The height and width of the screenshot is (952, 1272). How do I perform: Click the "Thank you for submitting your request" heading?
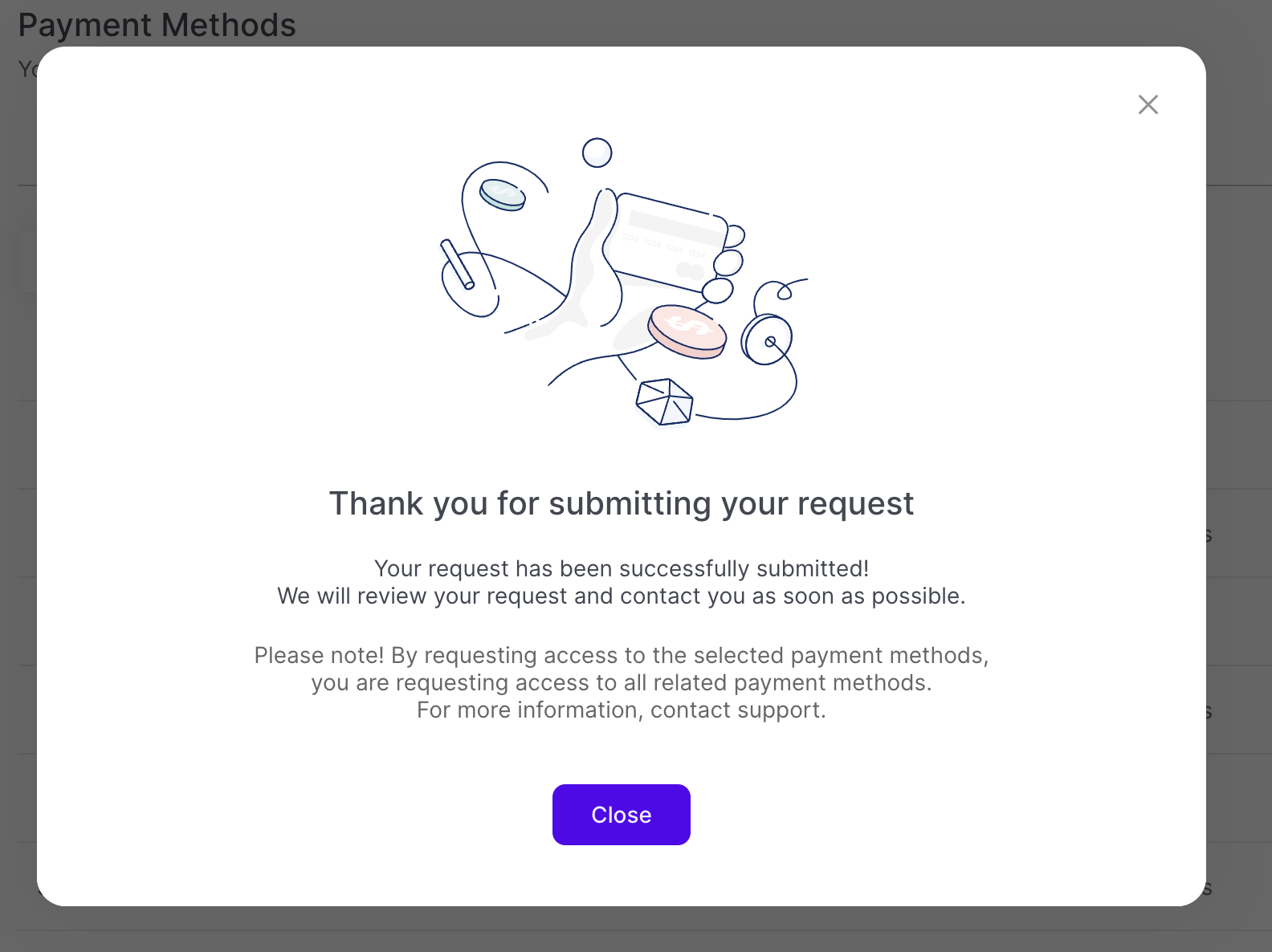point(622,504)
